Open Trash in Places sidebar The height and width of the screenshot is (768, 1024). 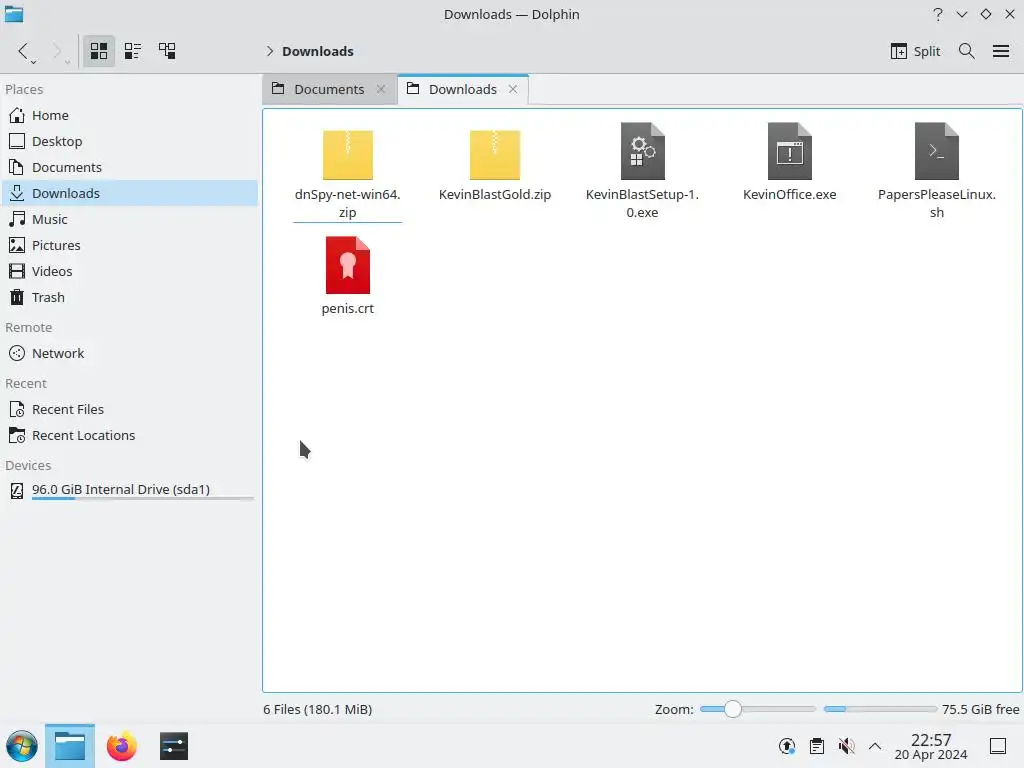click(129, 298)
